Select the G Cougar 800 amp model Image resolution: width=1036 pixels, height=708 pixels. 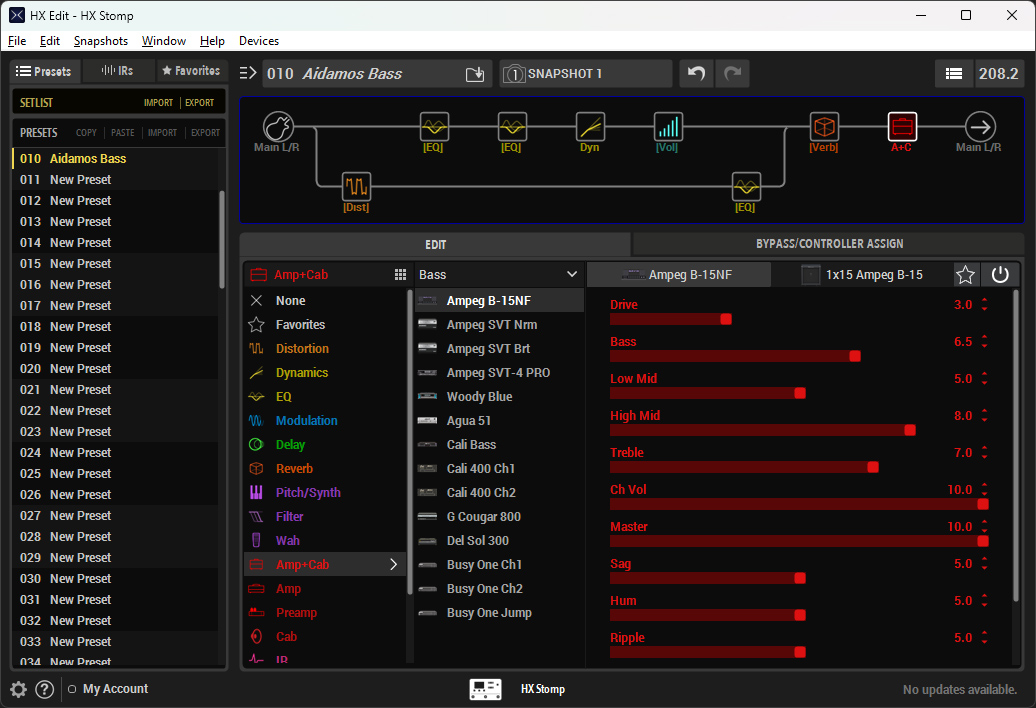499,516
